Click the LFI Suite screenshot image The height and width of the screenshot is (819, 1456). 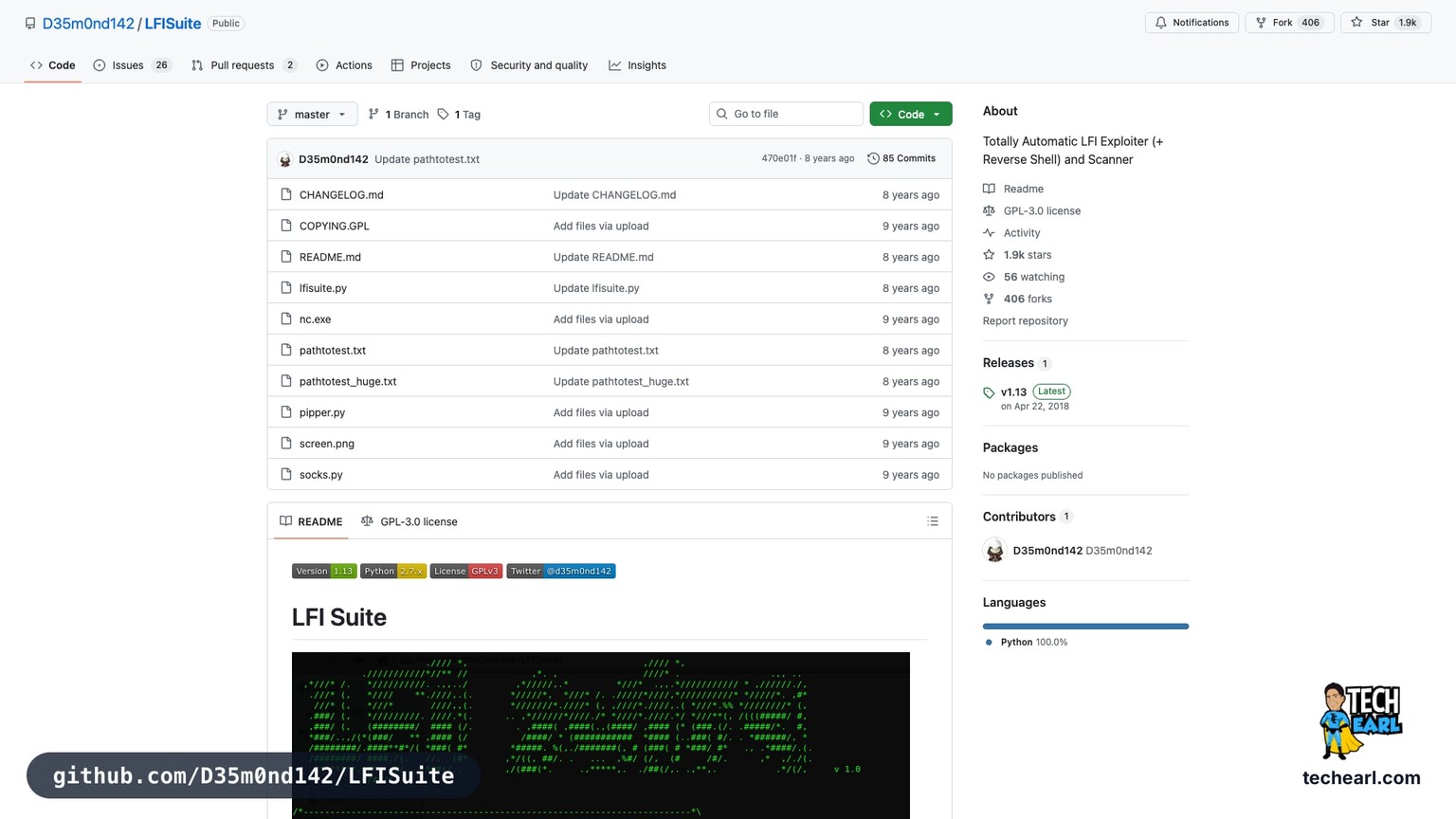coord(601,736)
